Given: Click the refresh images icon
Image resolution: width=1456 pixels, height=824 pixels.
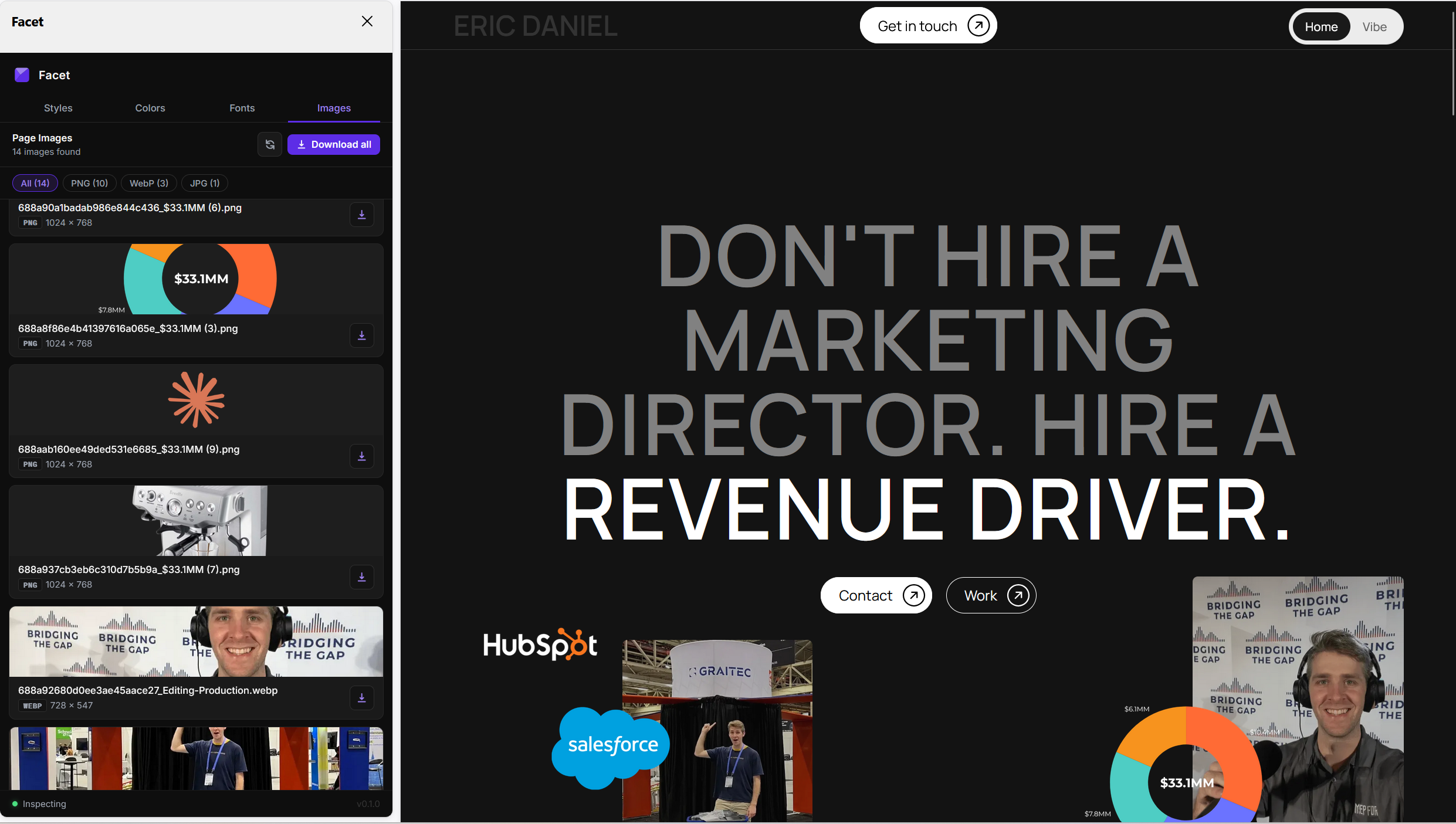Looking at the screenshot, I should (270, 145).
